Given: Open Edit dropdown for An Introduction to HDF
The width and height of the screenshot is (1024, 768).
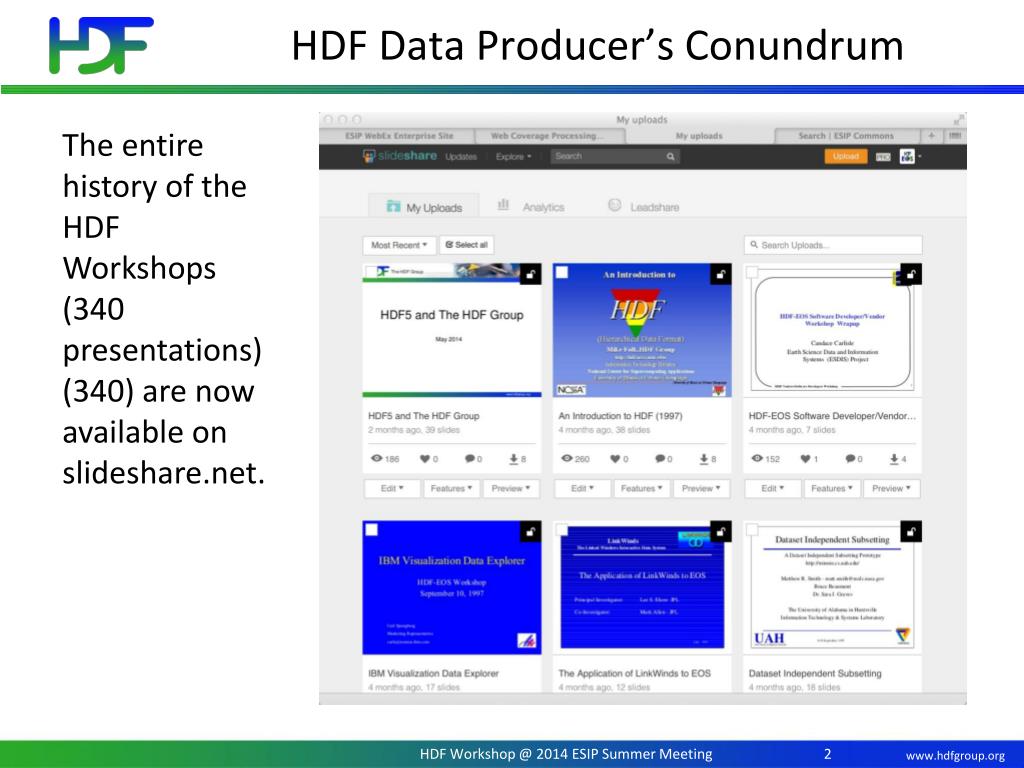Looking at the screenshot, I should tap(582, 488).
